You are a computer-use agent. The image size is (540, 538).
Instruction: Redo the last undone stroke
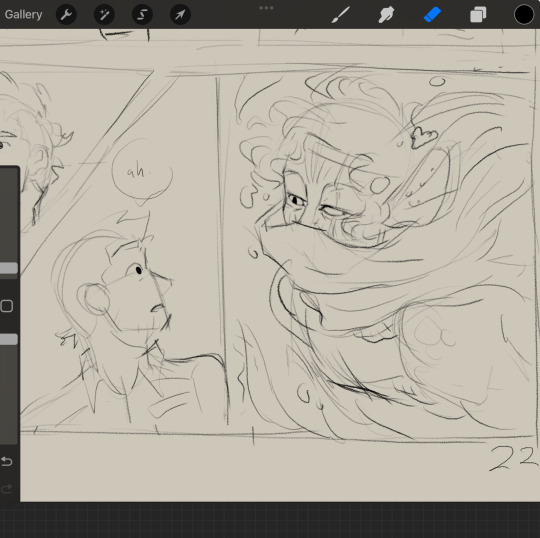[x=7, y=488]
